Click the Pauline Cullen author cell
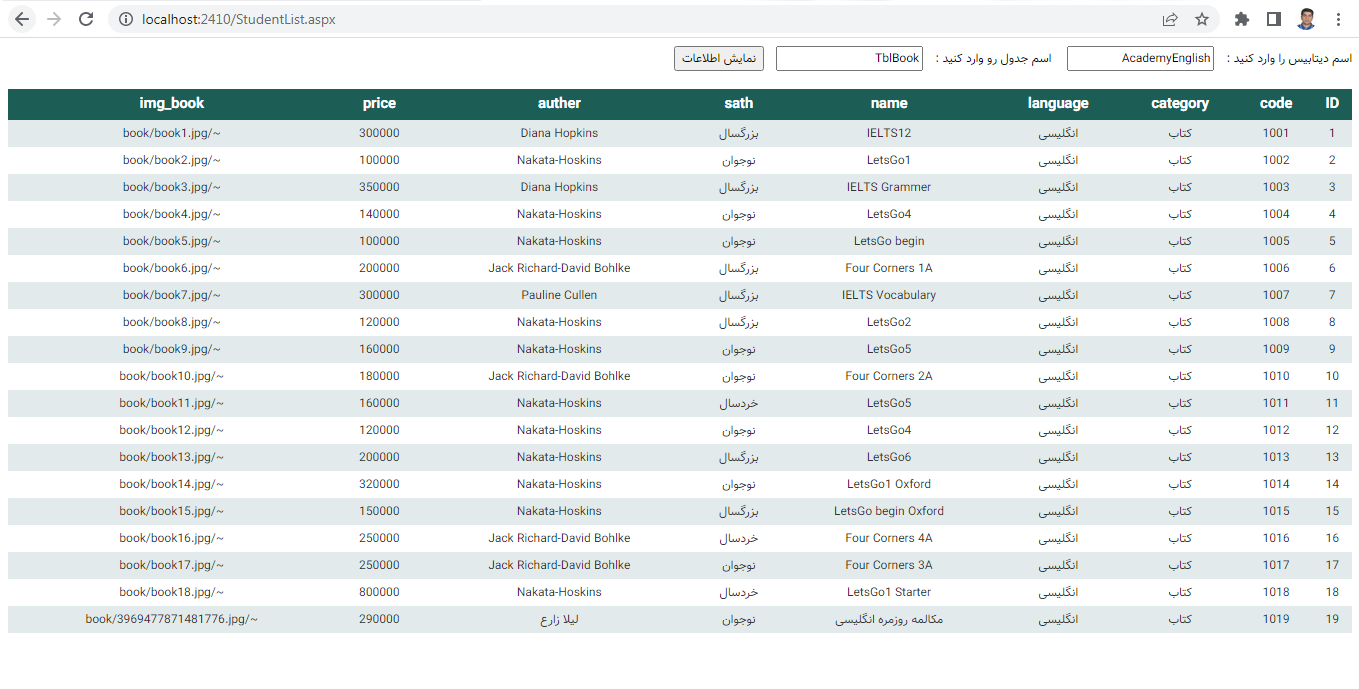Image resolution: width=1359 pixels, height=689 pixels. click(559, 295)
